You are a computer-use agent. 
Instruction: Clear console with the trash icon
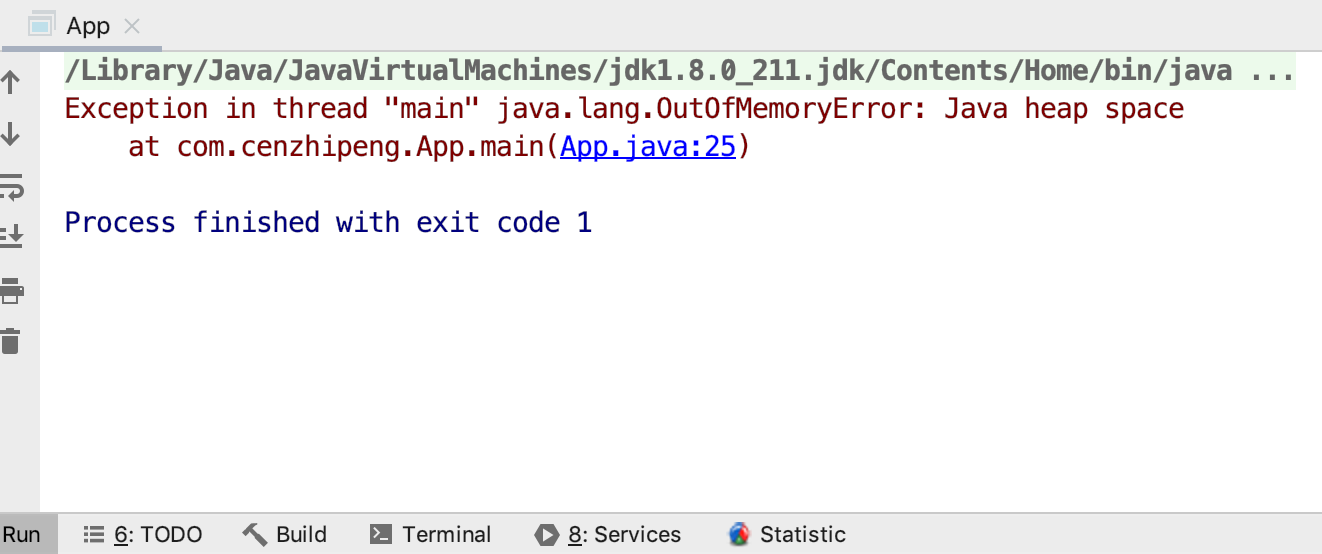pos(11,341)
